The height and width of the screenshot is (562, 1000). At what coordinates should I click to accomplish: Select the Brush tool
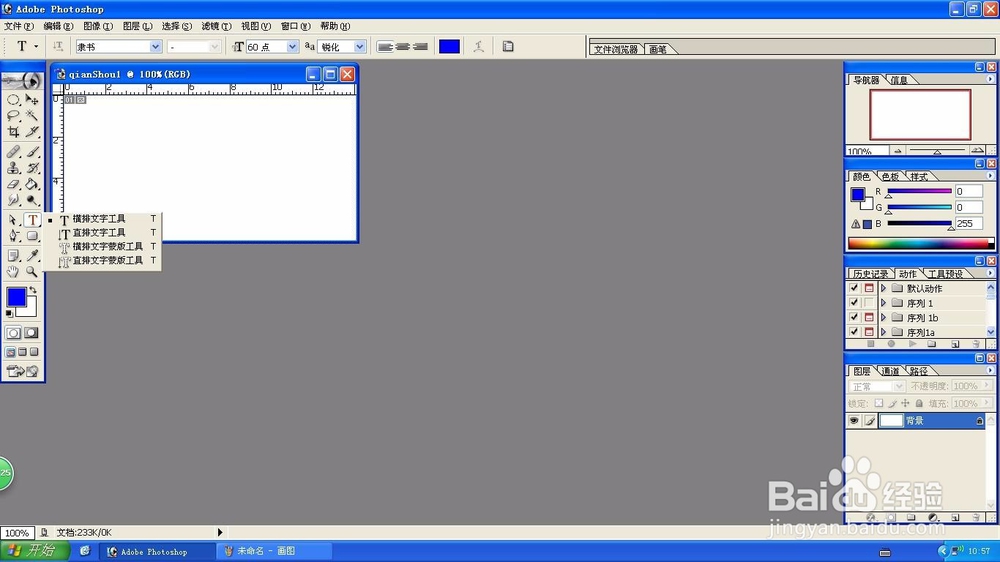tap(32, 152)
